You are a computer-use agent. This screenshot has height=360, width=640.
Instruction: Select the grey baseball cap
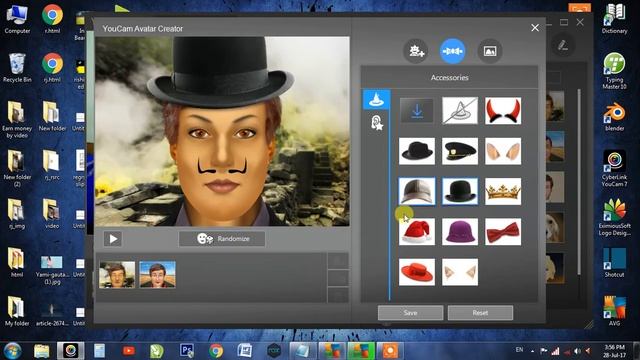point(417,191)
